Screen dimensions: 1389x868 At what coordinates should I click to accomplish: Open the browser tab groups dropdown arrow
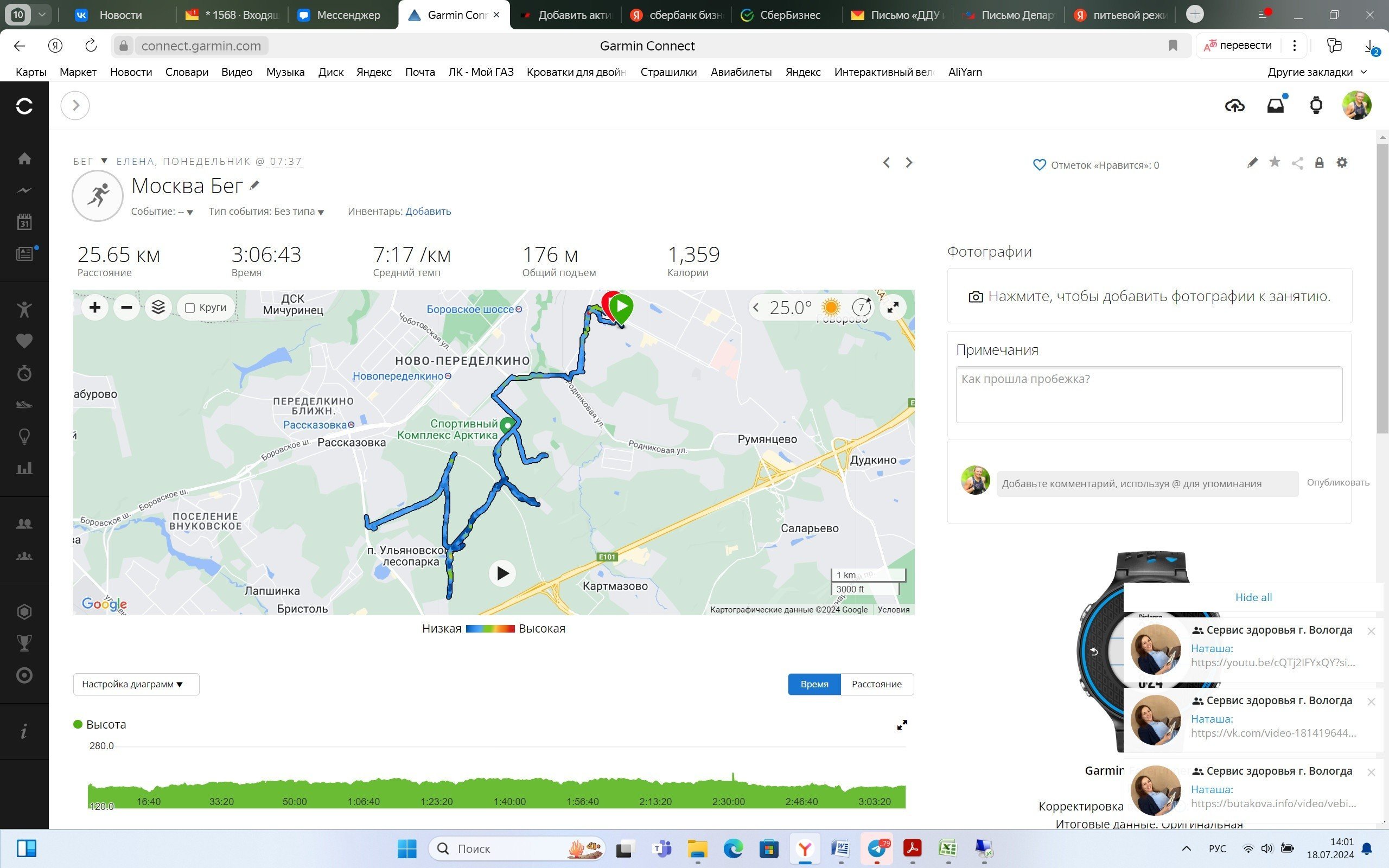point(42,14)
